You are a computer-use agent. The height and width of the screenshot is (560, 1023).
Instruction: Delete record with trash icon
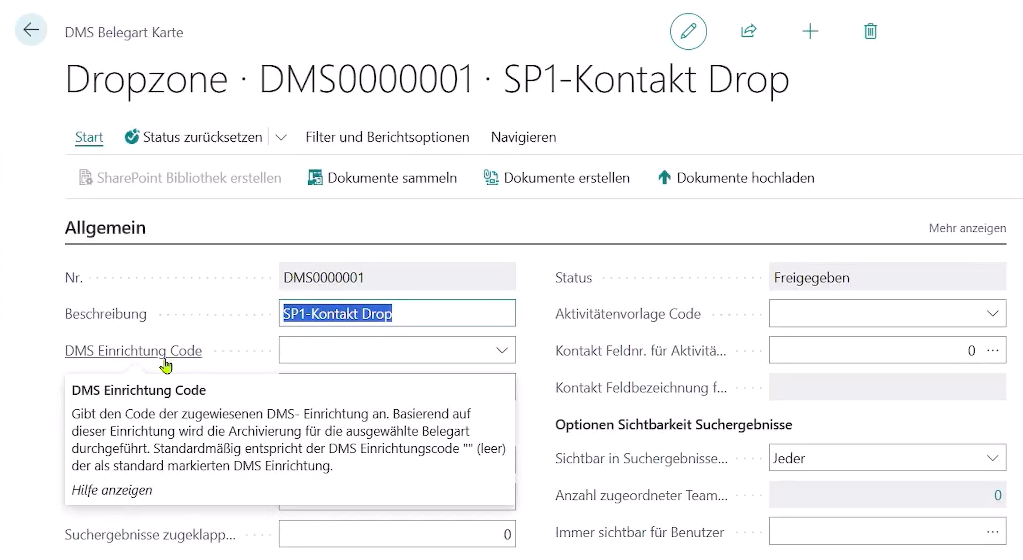point(870,31)
